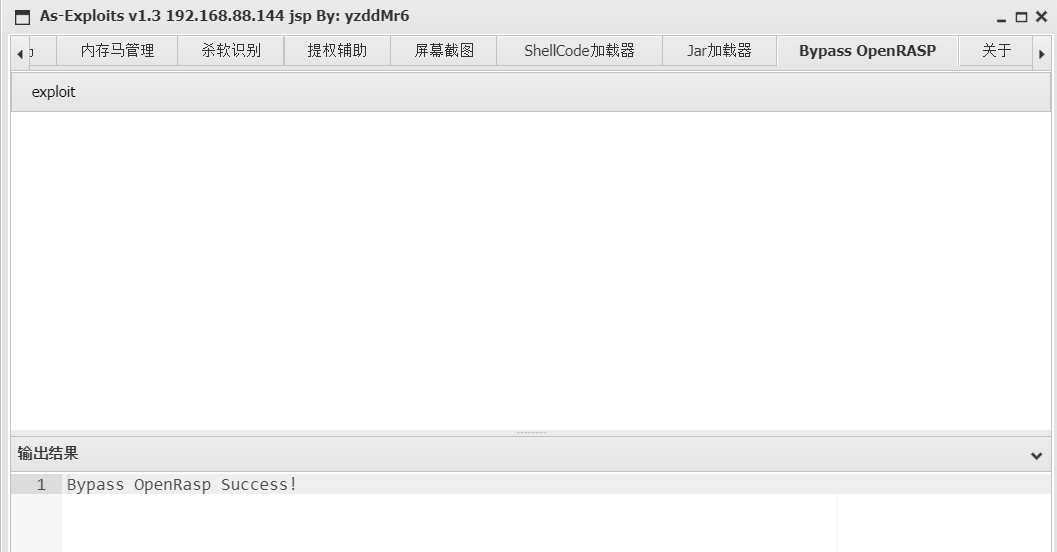This screenshot has height=552, width=1057.
Task: Open the 内存马管理 tab
Action: click(117, 51)
